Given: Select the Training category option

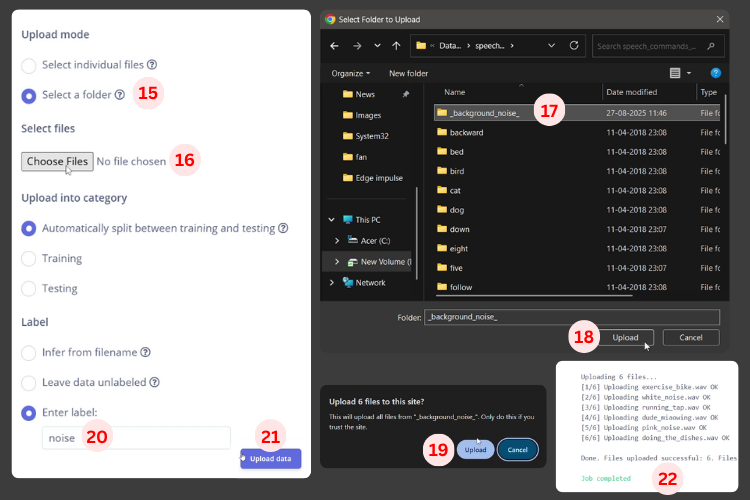Looking at the screenshot, I should 29,258.
